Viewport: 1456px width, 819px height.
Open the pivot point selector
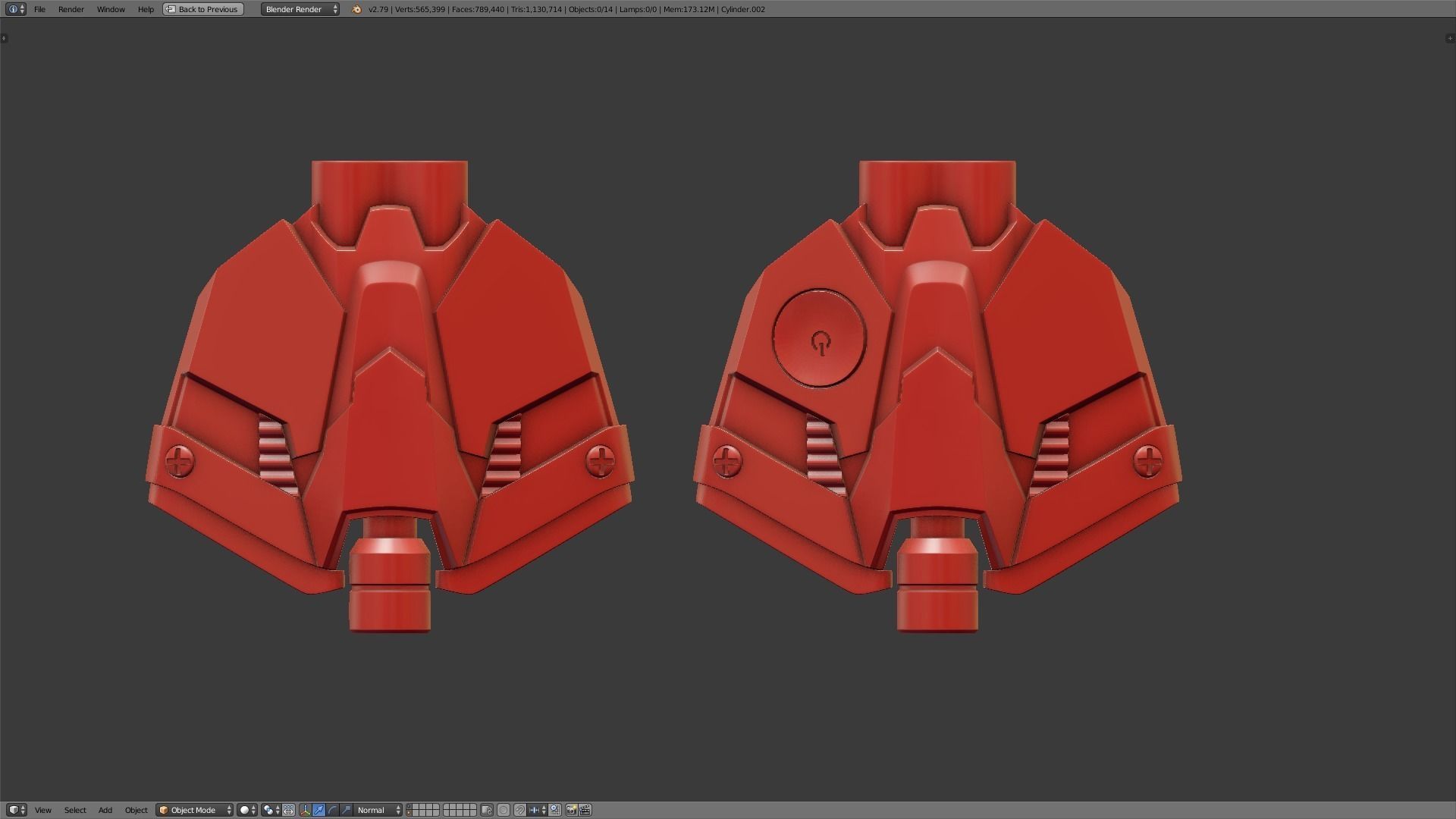pos(271,810)
